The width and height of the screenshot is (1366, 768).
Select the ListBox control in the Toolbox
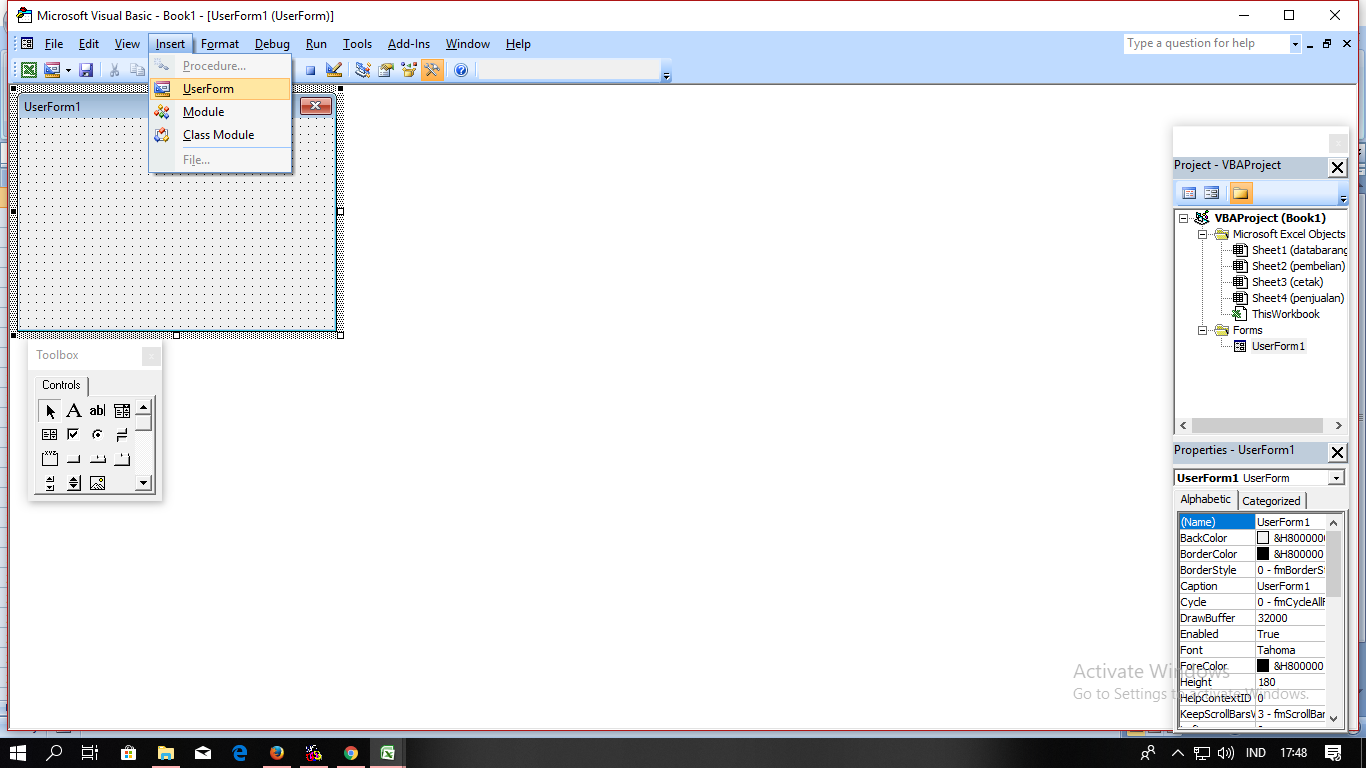(x=50, y=434)
